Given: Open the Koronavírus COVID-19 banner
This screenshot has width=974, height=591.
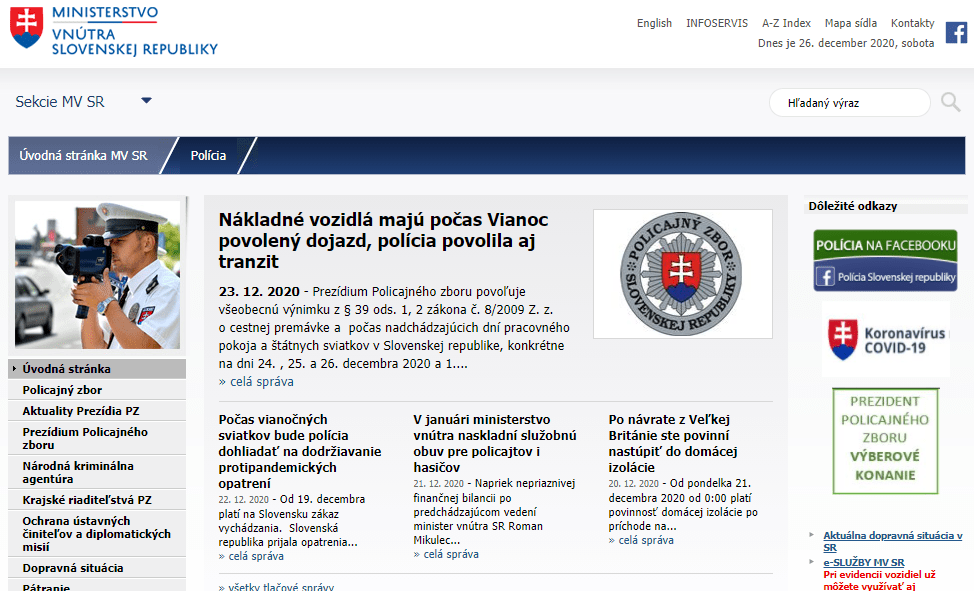Looking at the screenshot, I should [x=885, y=338].
